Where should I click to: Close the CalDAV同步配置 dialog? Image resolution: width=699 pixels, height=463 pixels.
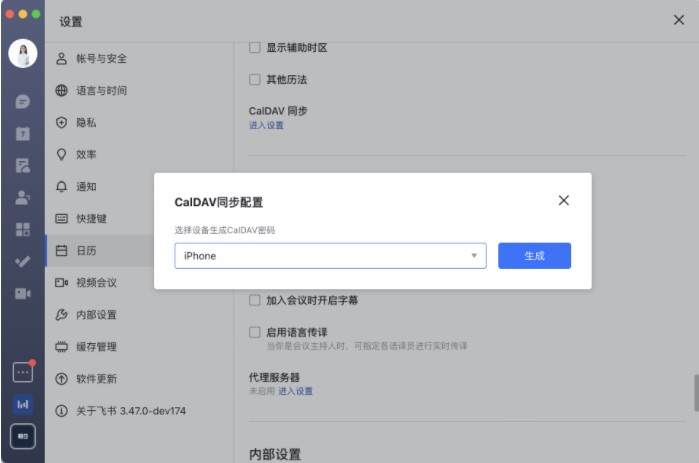pyautogui.click(x=563, y=201)
